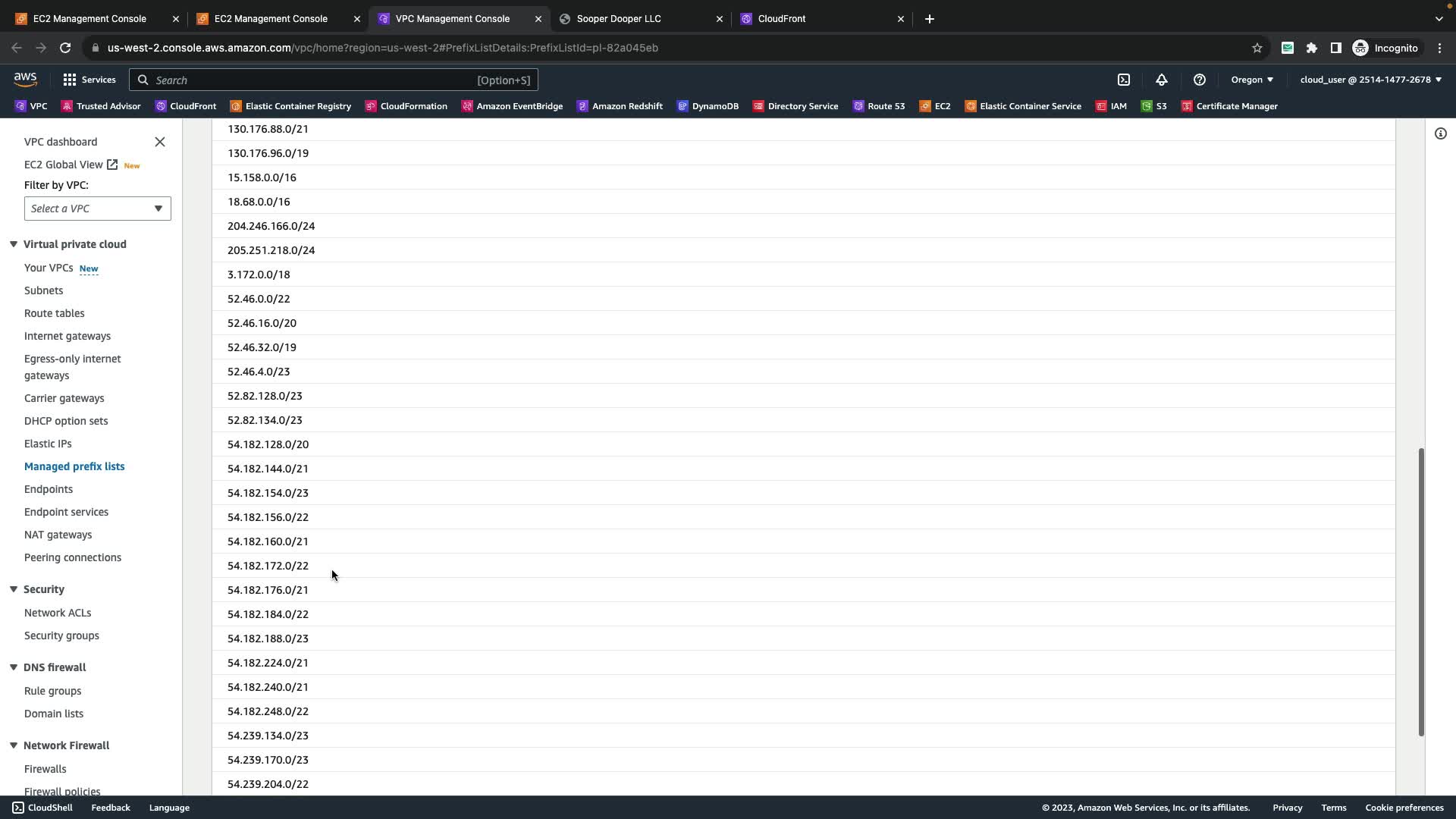
Task: Open the Oregon region dropdown
Action: point(1252,80)
